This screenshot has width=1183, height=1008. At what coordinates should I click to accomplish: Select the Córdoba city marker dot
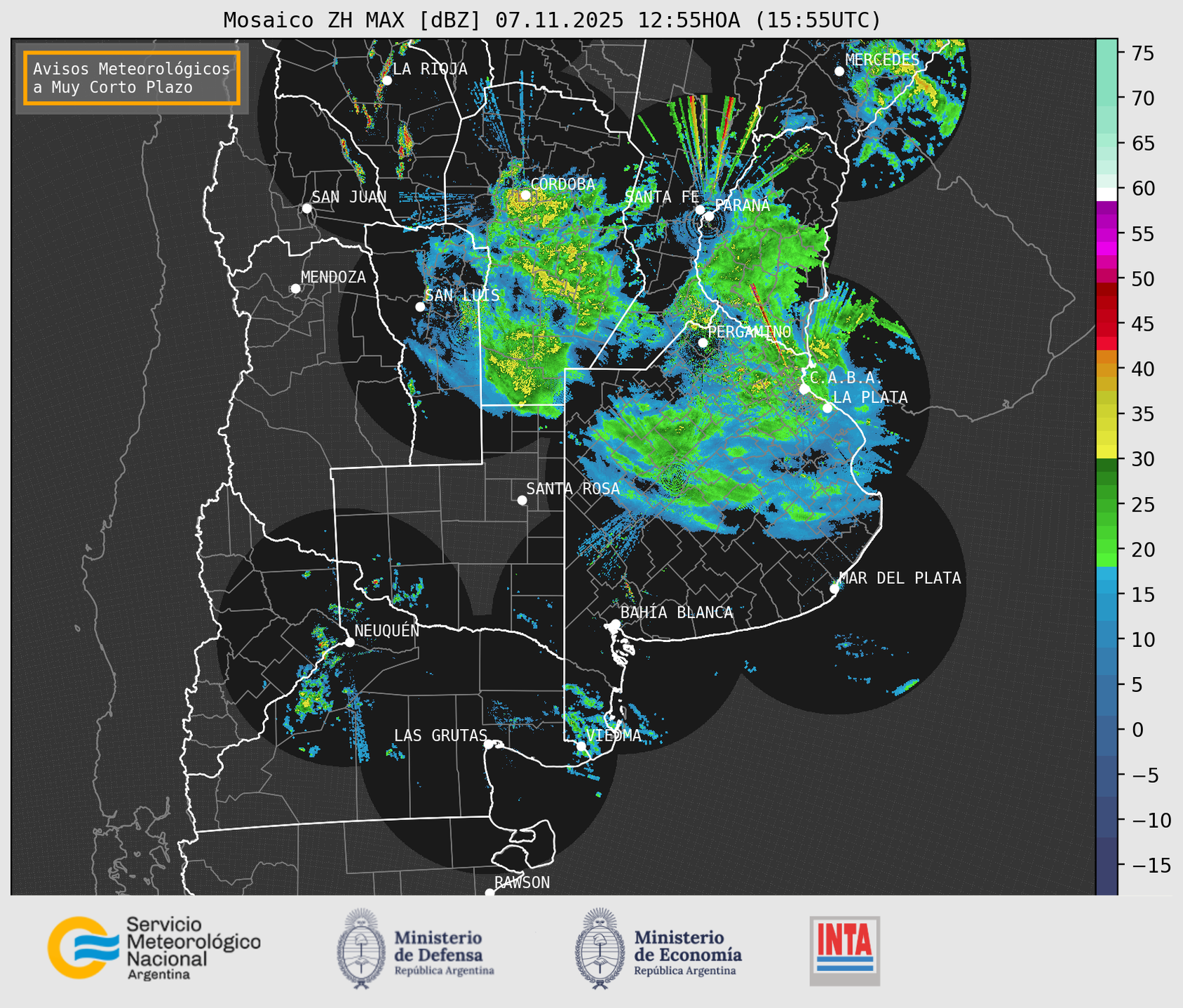pyautogui.click(x=525, y=195)
